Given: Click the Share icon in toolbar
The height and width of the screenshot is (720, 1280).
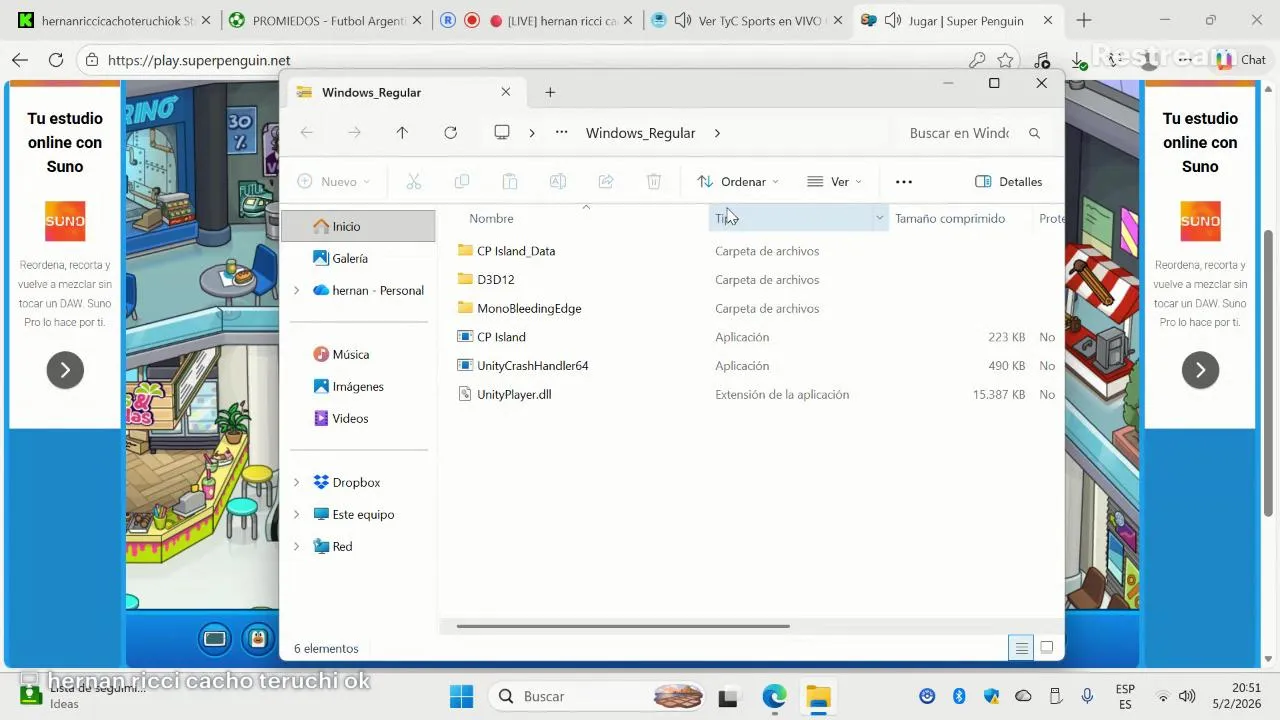Looking at the screenshot, I should (x=606, y=181).
